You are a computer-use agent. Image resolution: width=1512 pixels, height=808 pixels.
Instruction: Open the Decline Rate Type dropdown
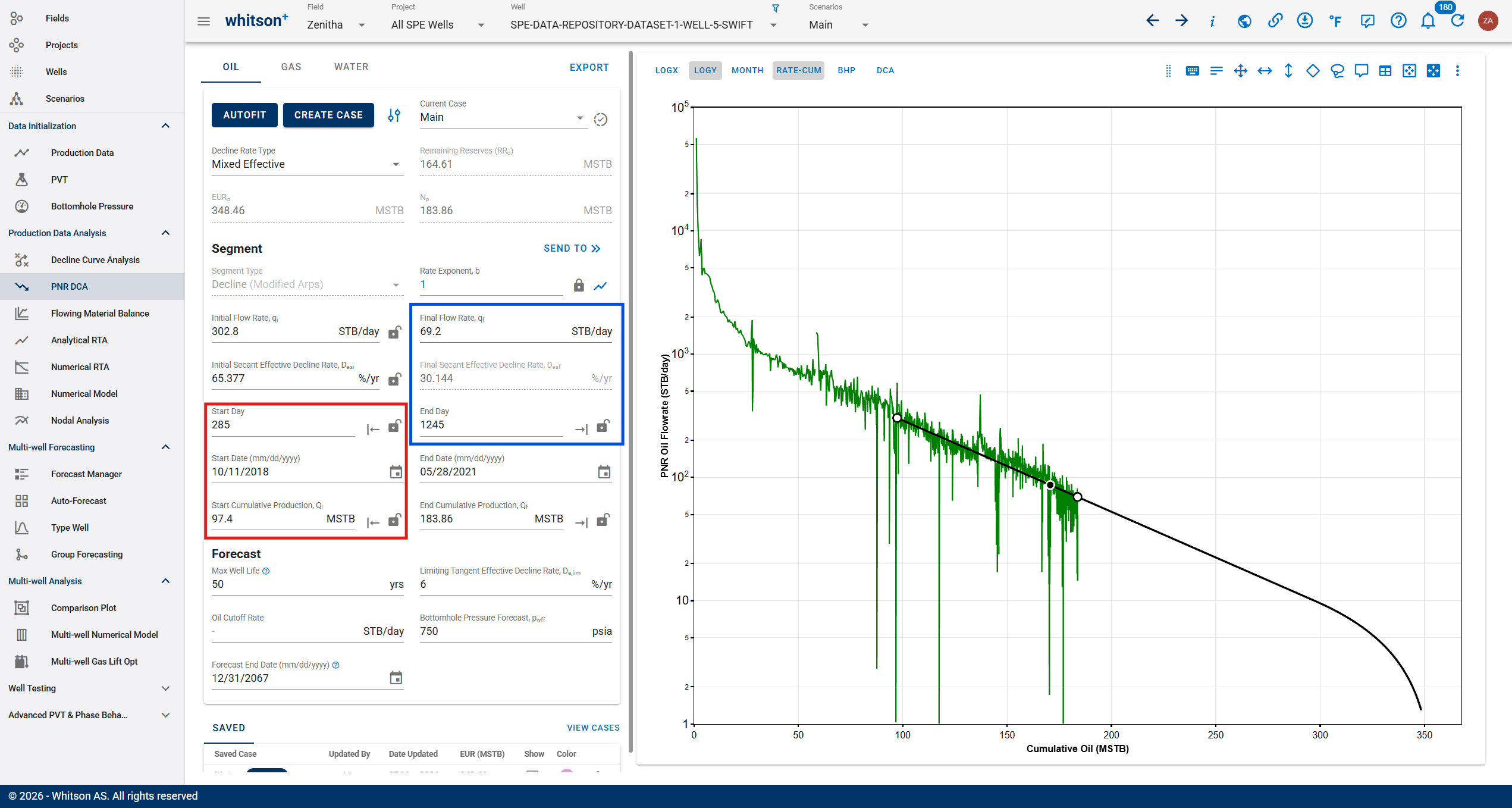pyautogui.click(x=308, y=164)
